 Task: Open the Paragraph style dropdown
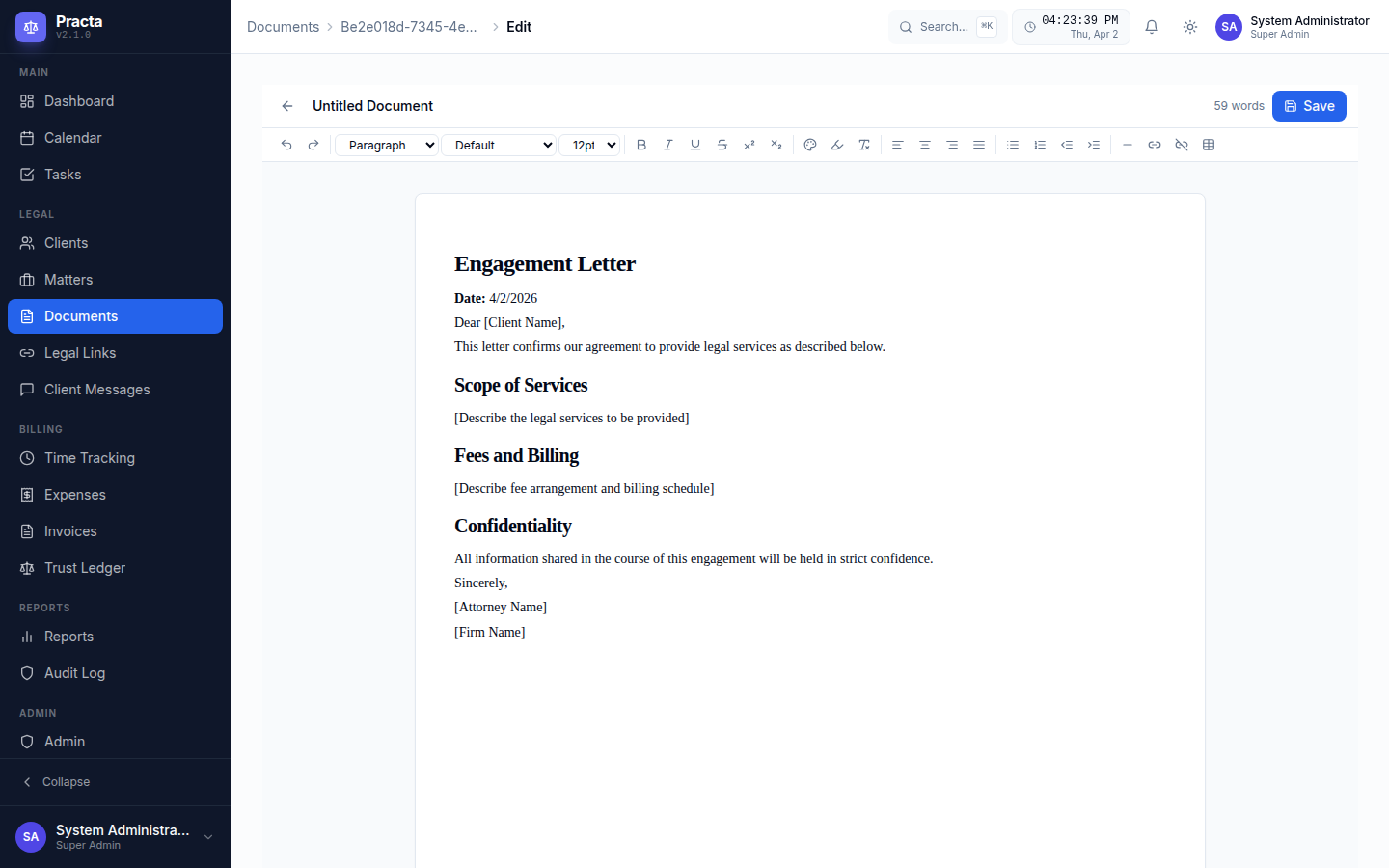(x=386, y=145)
